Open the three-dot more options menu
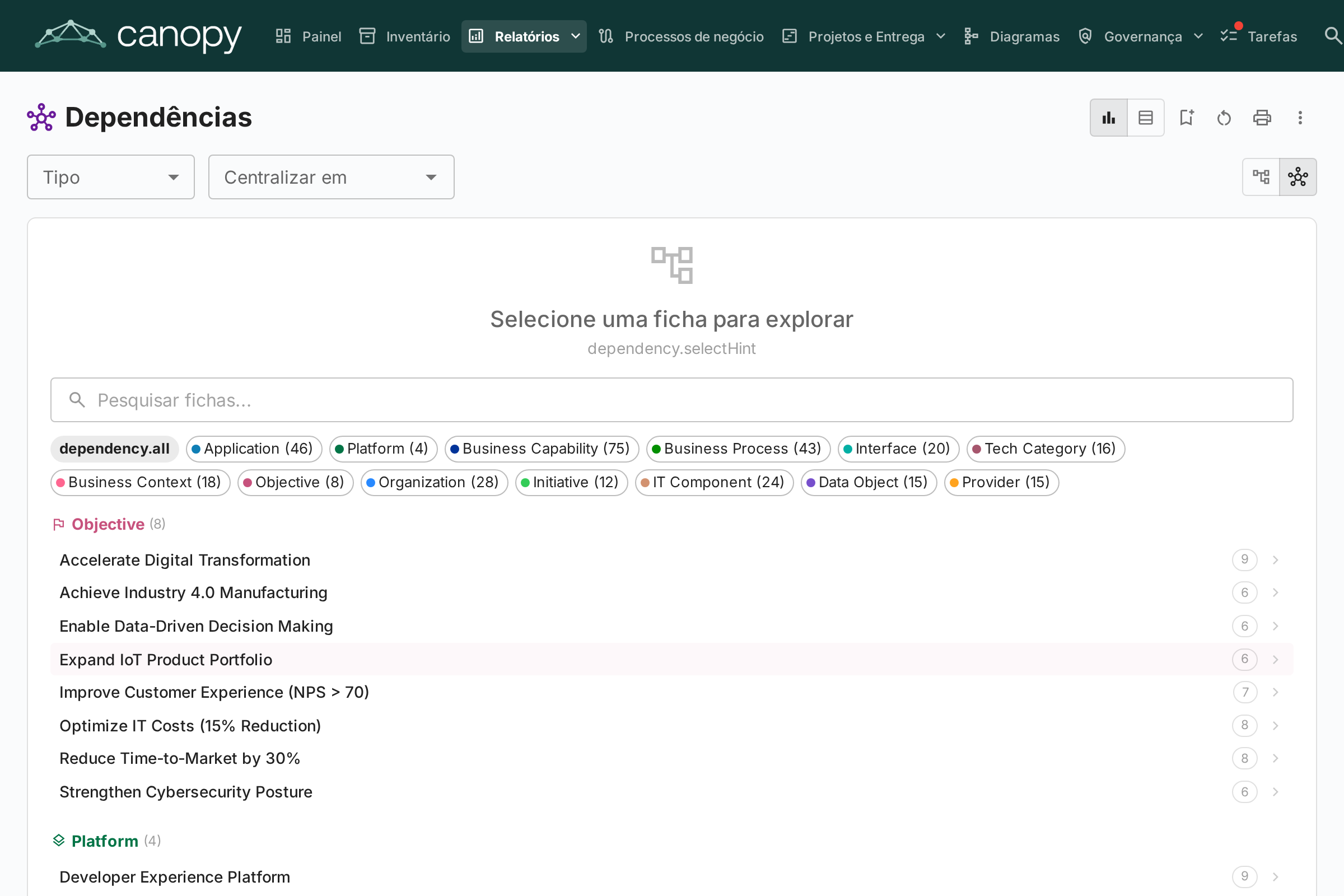 point(1300,118)
